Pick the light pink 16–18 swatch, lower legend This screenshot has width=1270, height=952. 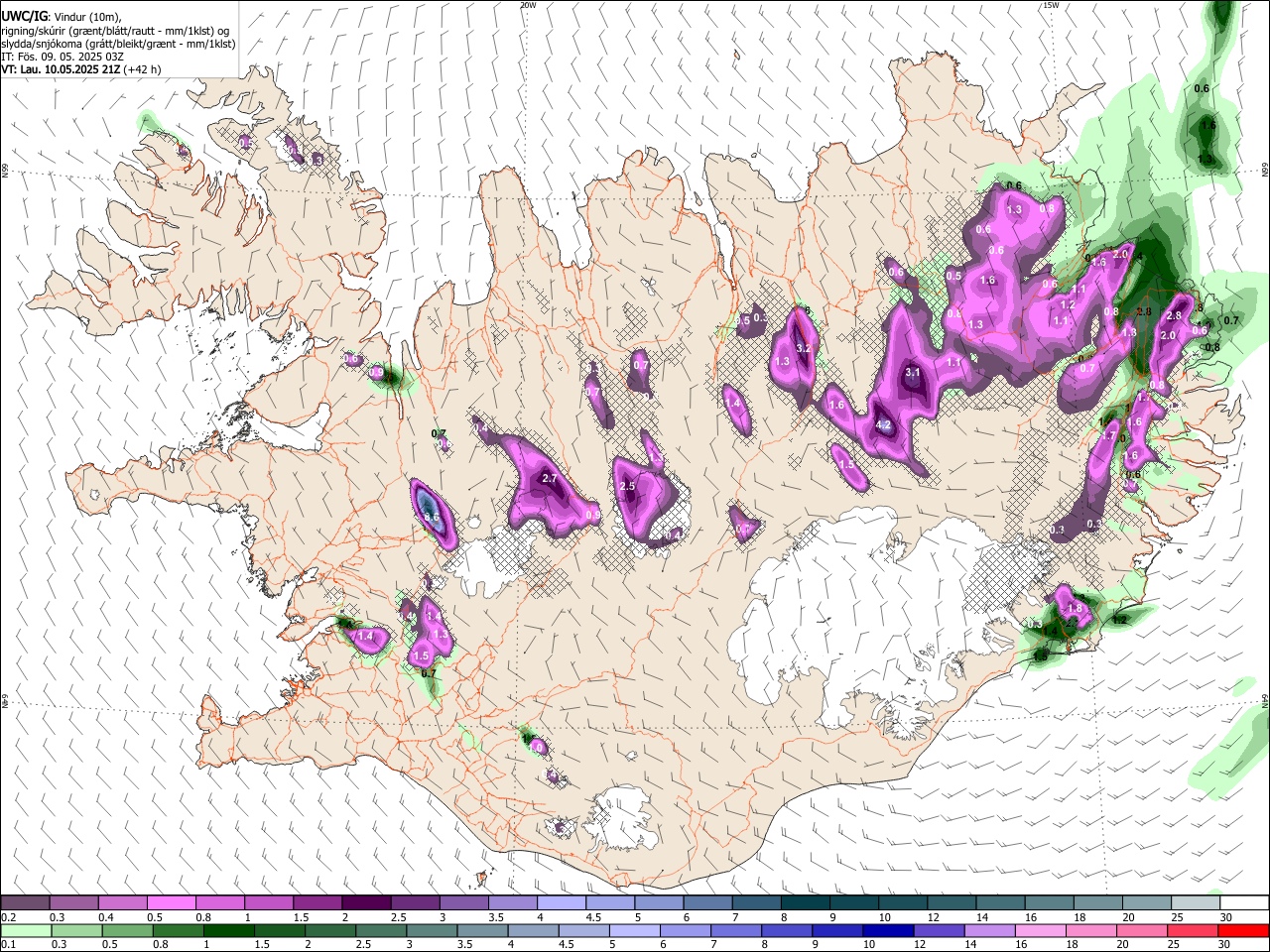pyautogui.click(x=1043, y=930)
